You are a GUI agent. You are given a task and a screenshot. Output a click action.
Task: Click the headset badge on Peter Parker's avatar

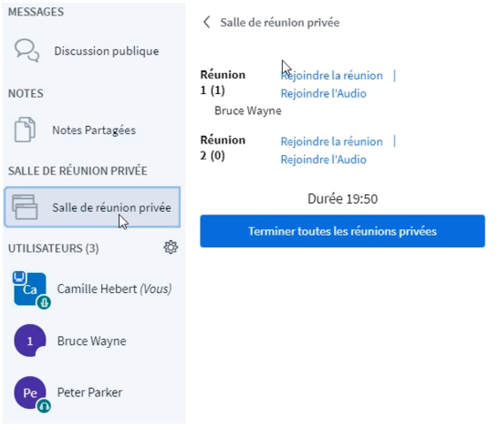click(44, 406)
